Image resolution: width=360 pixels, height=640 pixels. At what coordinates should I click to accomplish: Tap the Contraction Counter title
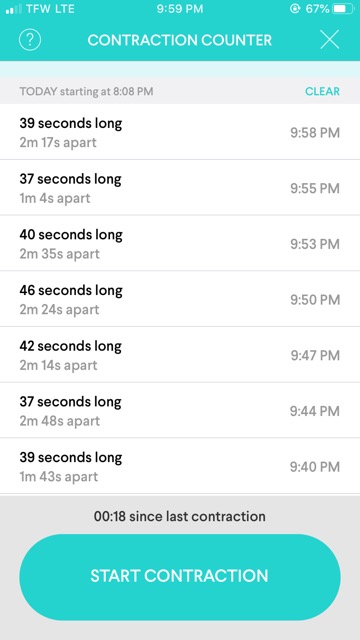[x=180, y=40]
